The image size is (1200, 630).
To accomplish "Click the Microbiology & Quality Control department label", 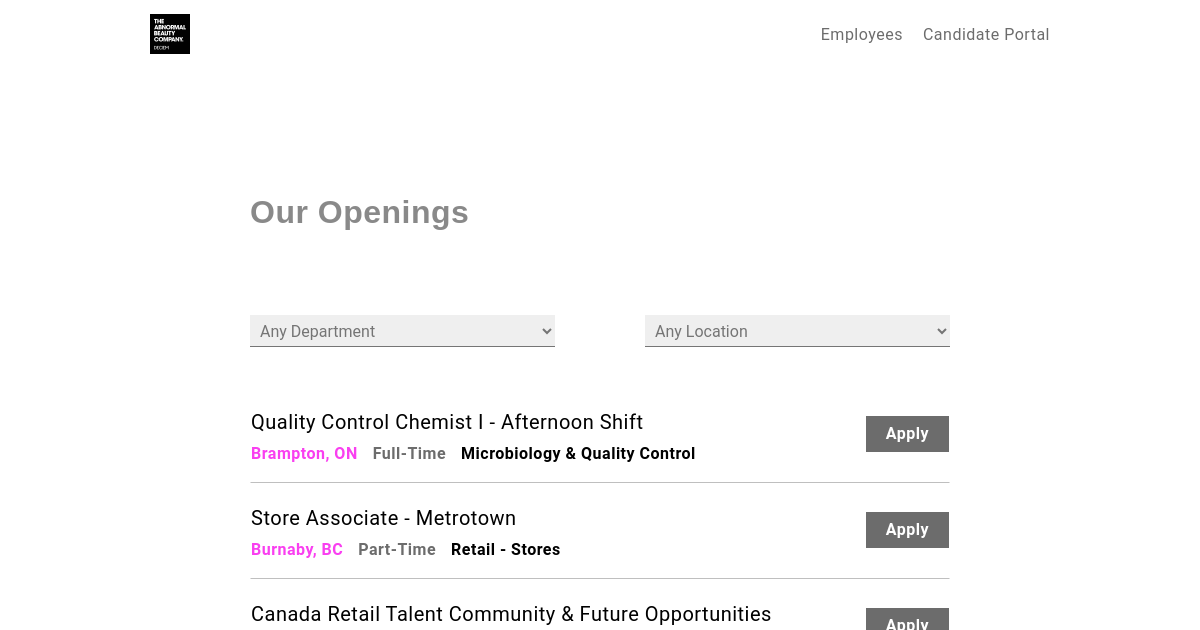I will (x=578, y=453).
